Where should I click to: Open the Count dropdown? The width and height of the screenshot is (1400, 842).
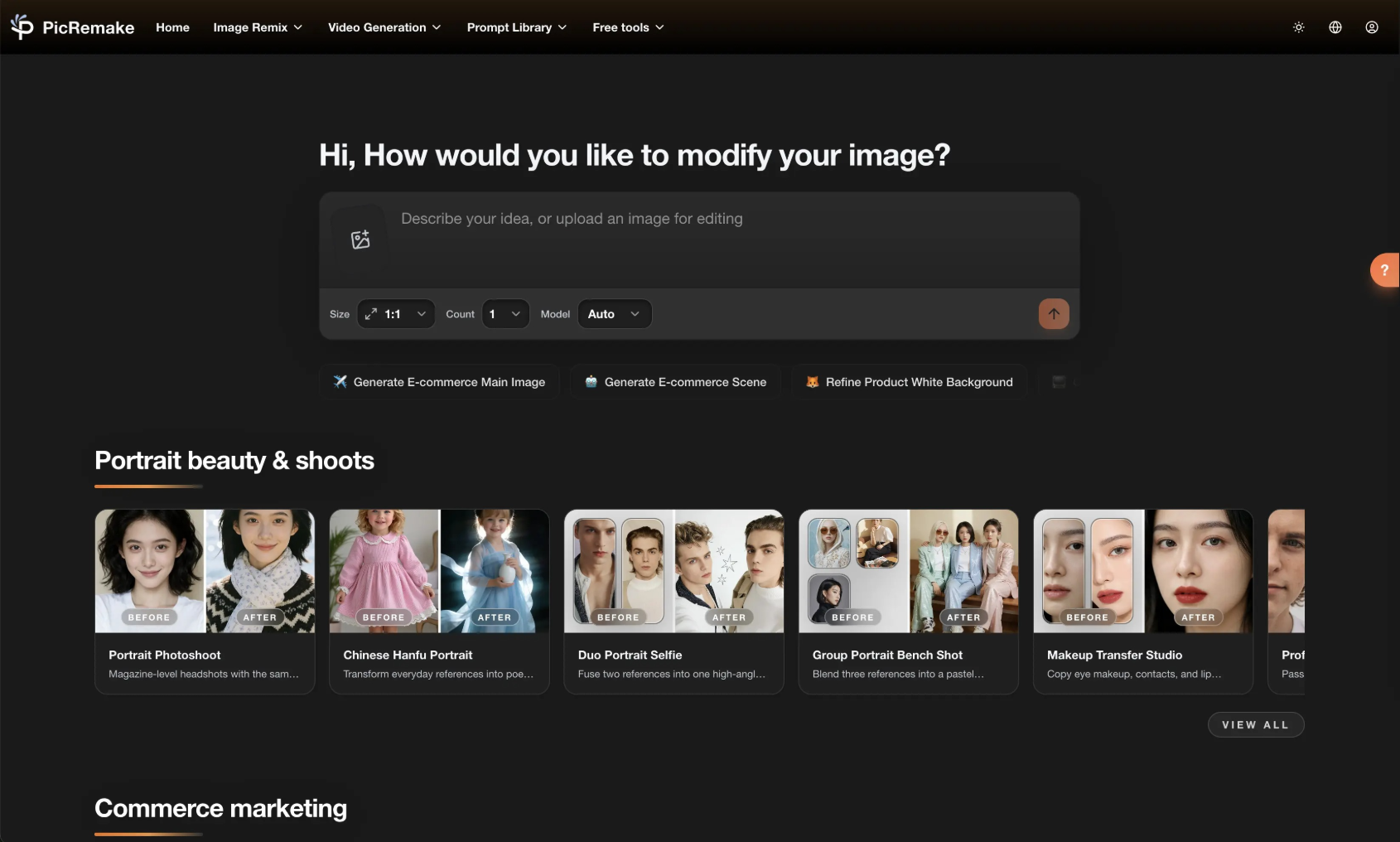click(505, 314)
